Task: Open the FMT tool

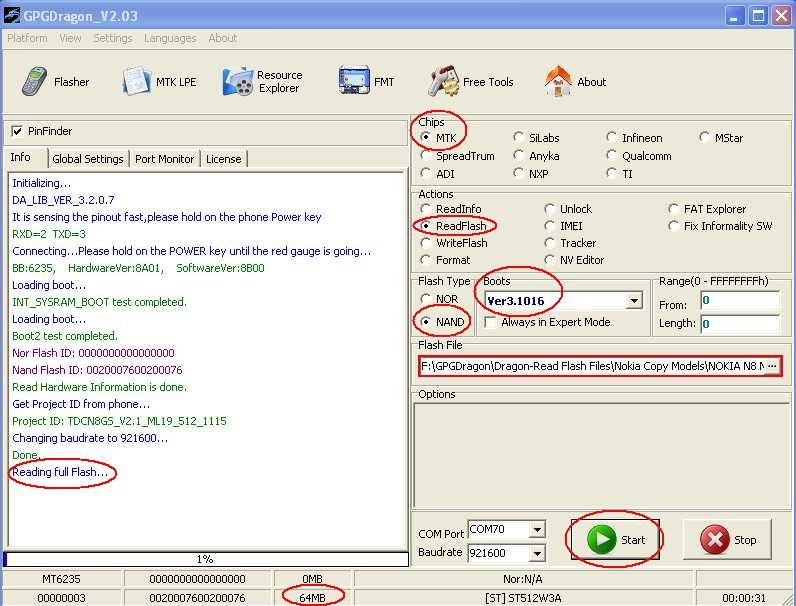Action: tap(366, 82)
